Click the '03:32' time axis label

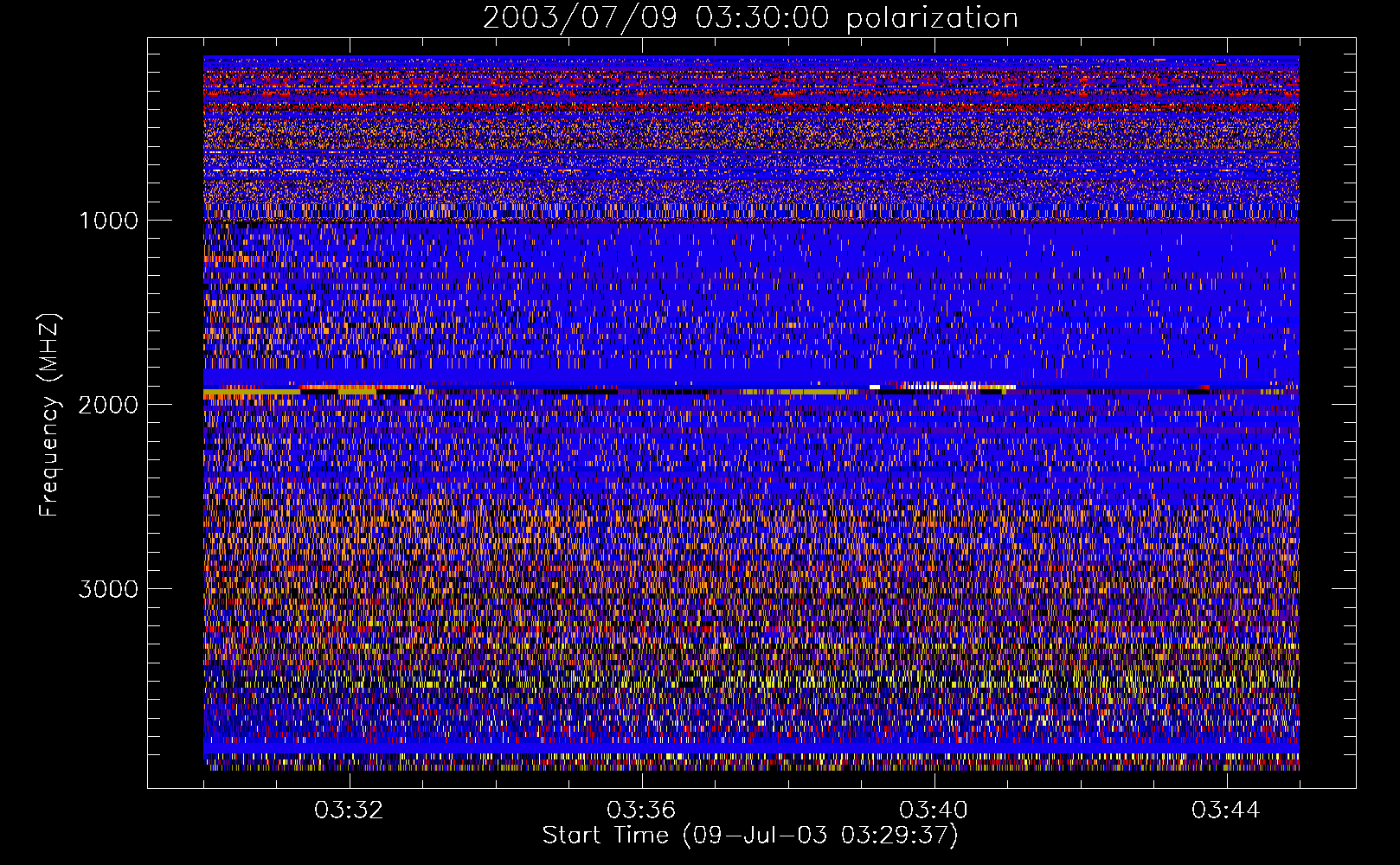click(349, 811)
